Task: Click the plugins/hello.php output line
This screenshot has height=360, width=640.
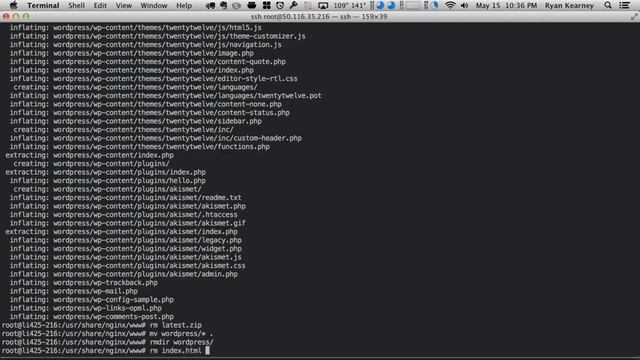Action: point(108,181)
